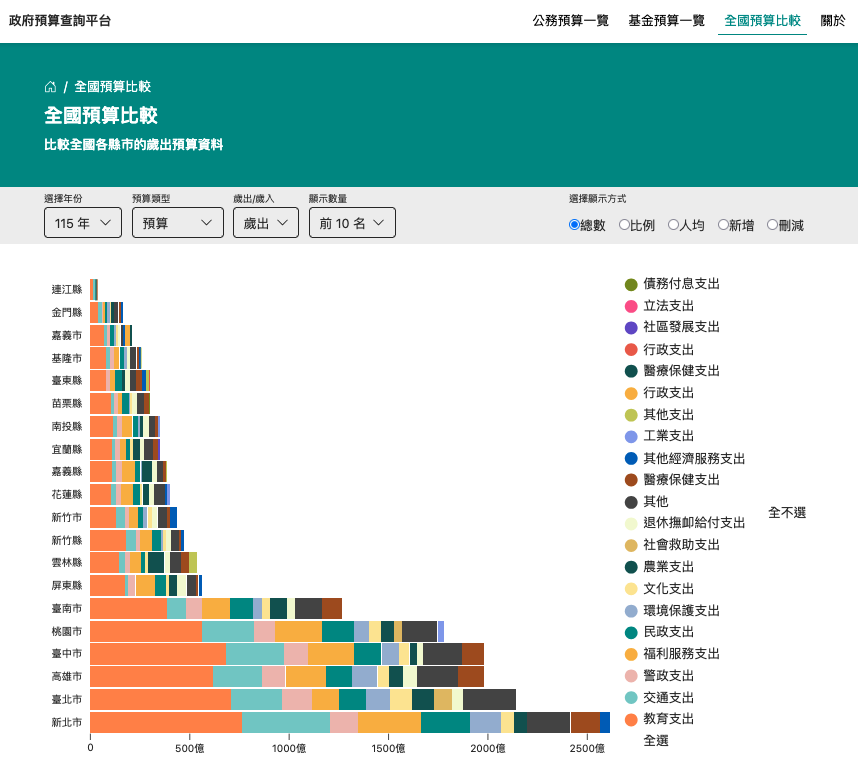Toggle the 工業支出 legend dot

click(631, 436)
